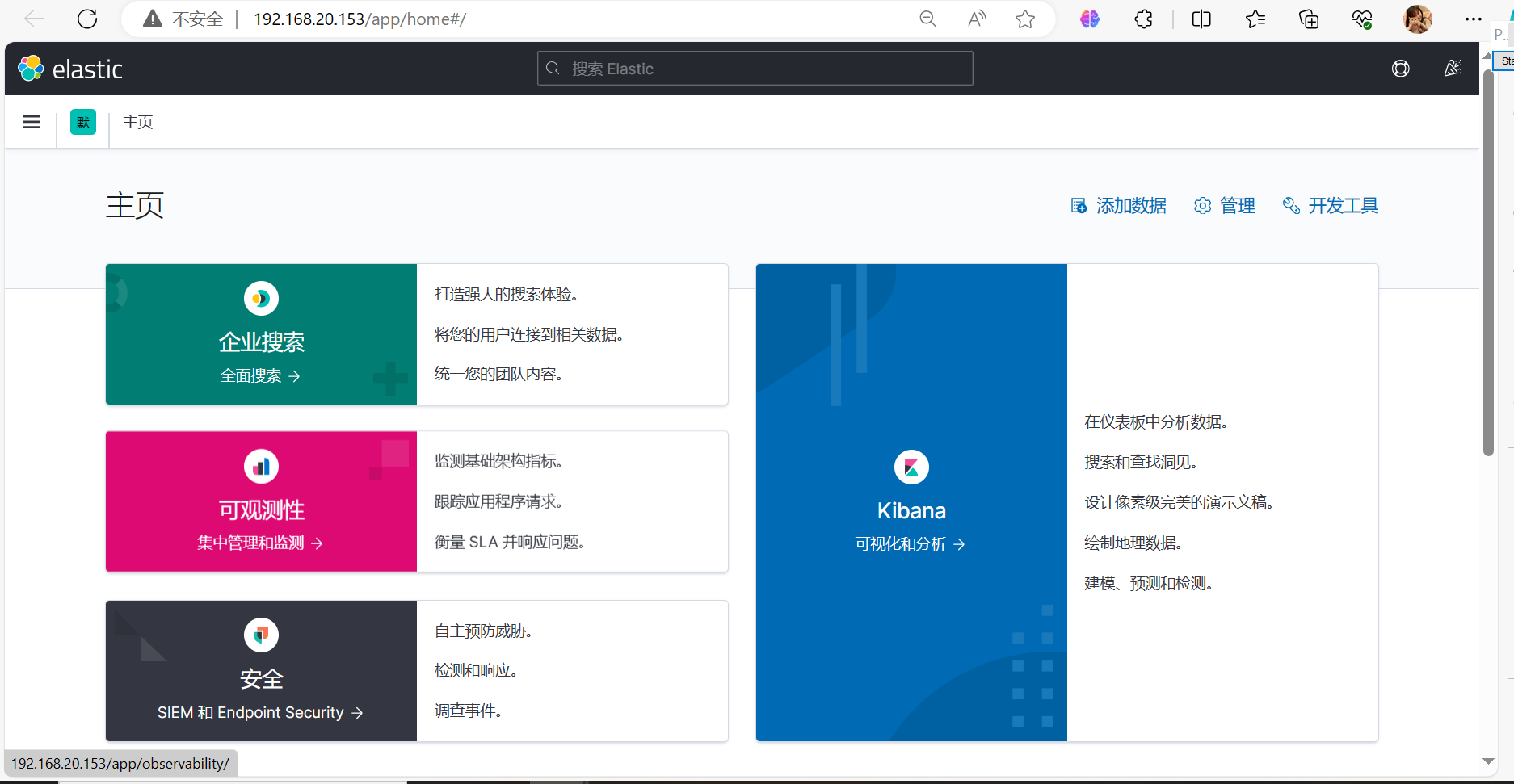Screen dimensions: 1514x784
Task: Click the not-secure warning triangle icon
Action: point(153,19)
